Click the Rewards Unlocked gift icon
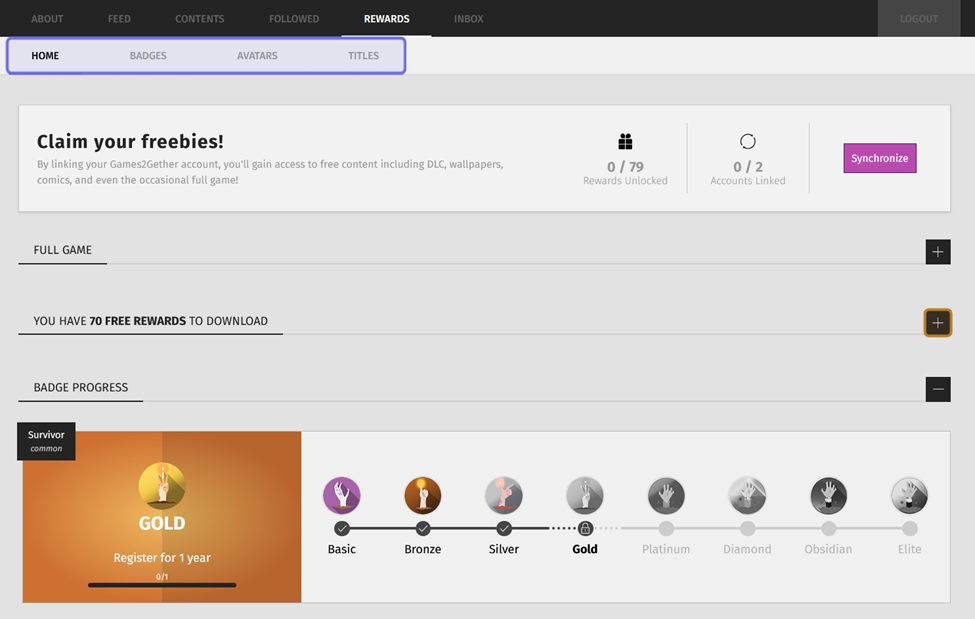Viewport: 975px width, 619px height. tap(626, 141)
